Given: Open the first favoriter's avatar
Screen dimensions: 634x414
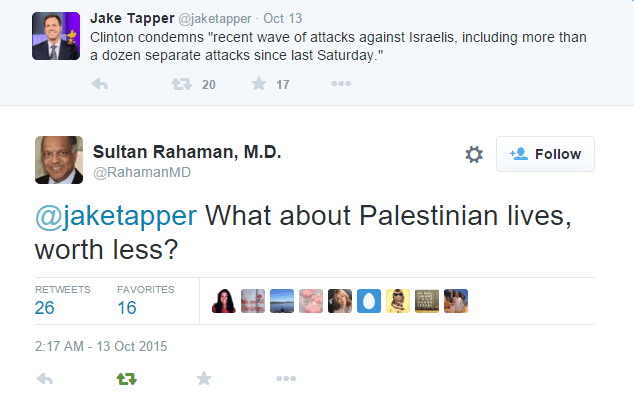Looking at the screenshot, I should 224,301.
